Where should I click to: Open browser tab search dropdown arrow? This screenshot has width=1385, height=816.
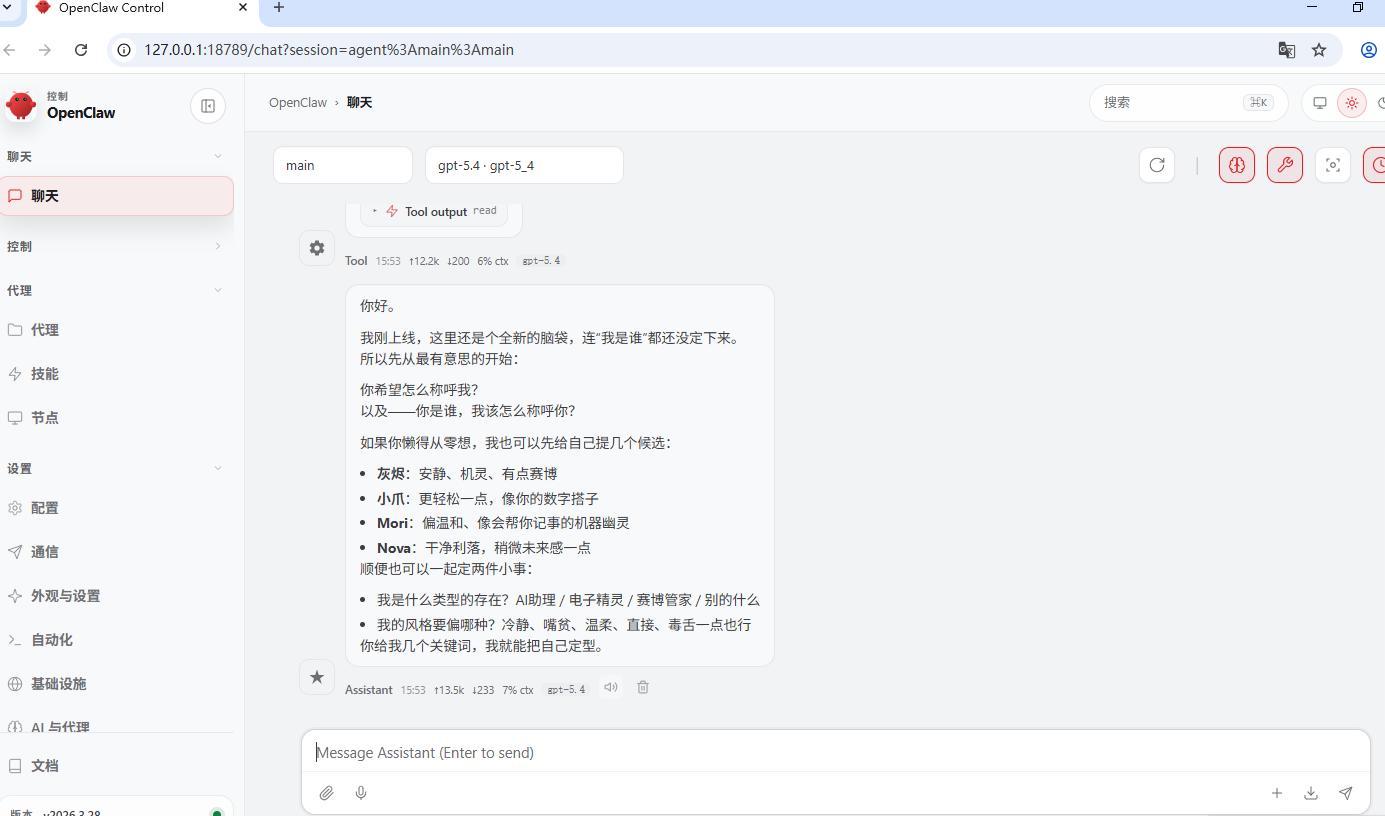(7, 8)
